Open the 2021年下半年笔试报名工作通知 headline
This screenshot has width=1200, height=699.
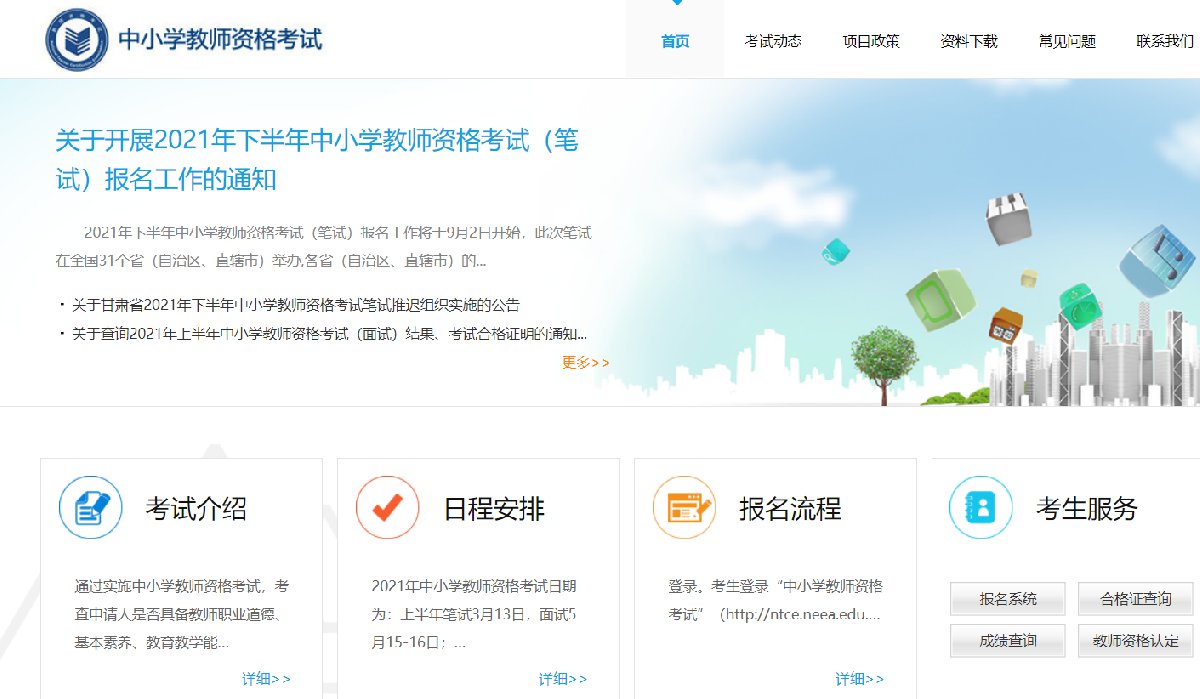[317, 160]
